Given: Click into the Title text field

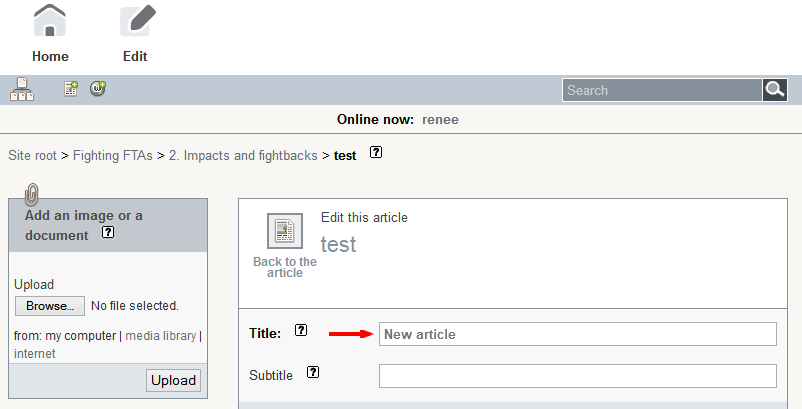Looking at the screenshot, I should coord(577,334).
